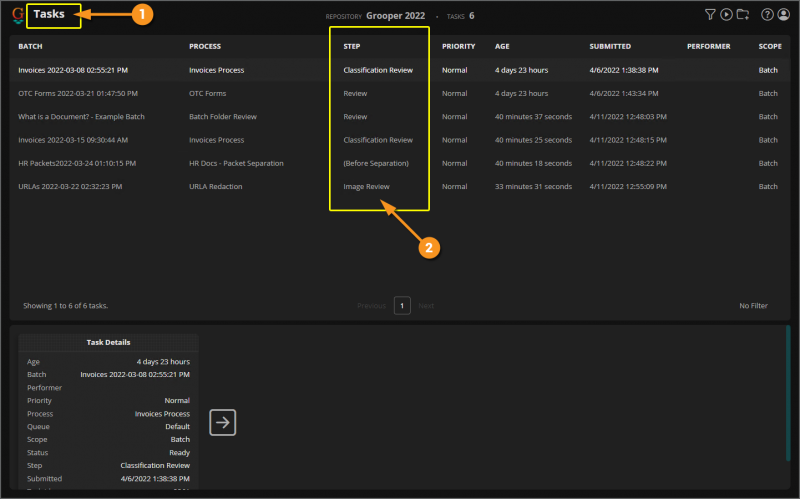The width and height of the screenshot is (800, 499).
Task: Click page number 1 button
Action: point(402,306)
